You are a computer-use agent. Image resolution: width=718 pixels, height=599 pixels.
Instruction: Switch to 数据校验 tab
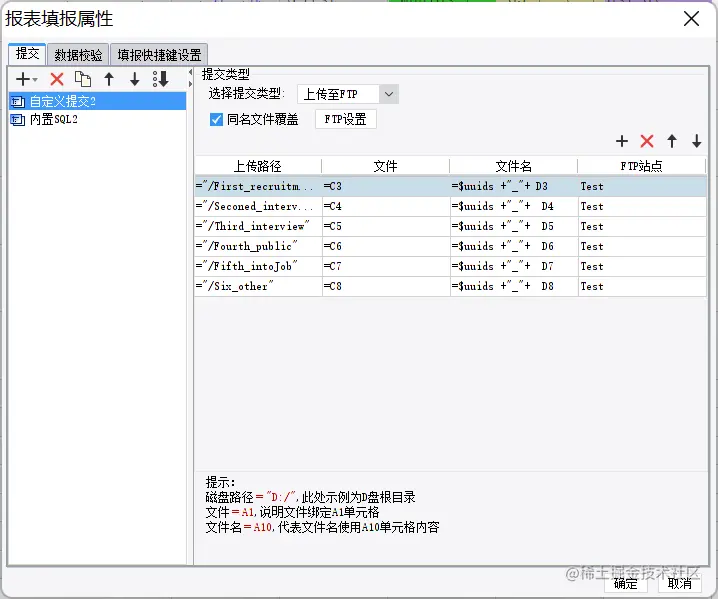pyautogui.click(x=78, y=55)
